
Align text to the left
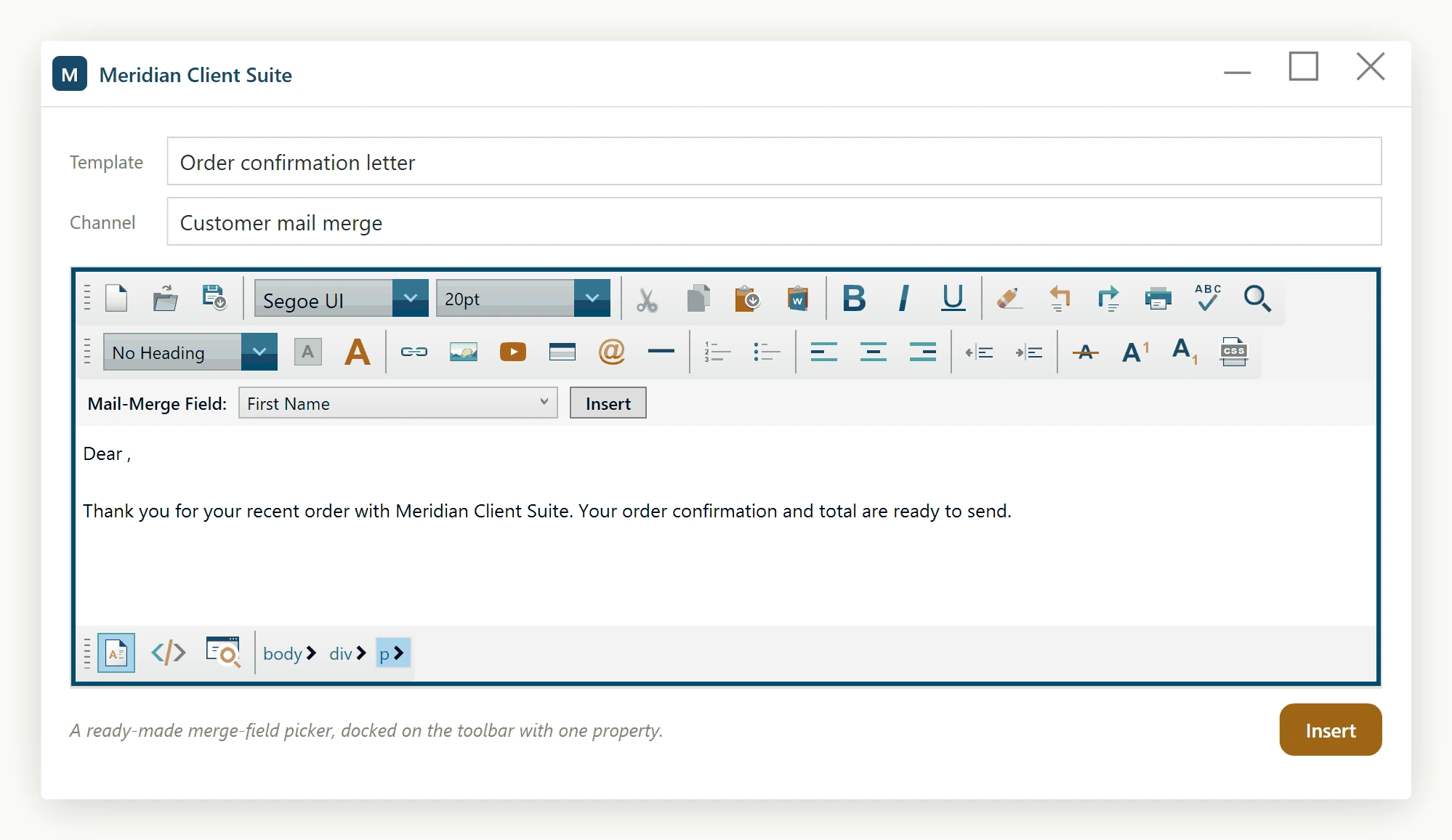[x=823, y=352]
